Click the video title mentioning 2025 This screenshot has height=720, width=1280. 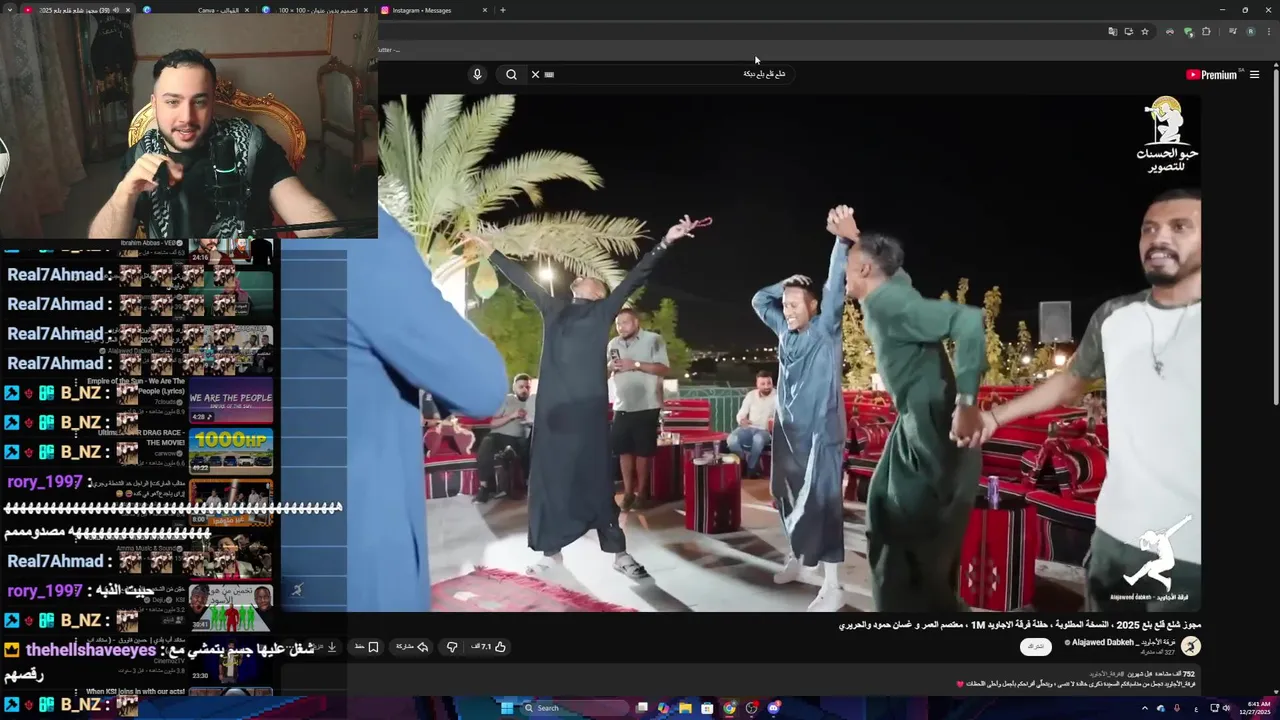click(x=1019, y=625)
